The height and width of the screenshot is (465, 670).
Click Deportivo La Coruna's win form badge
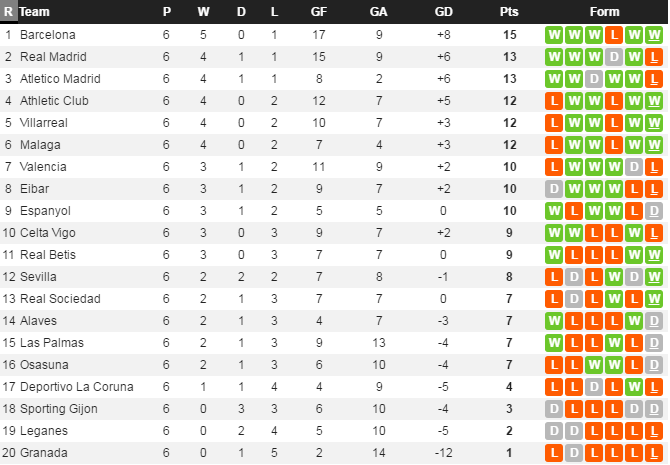(x=634, y=387)
